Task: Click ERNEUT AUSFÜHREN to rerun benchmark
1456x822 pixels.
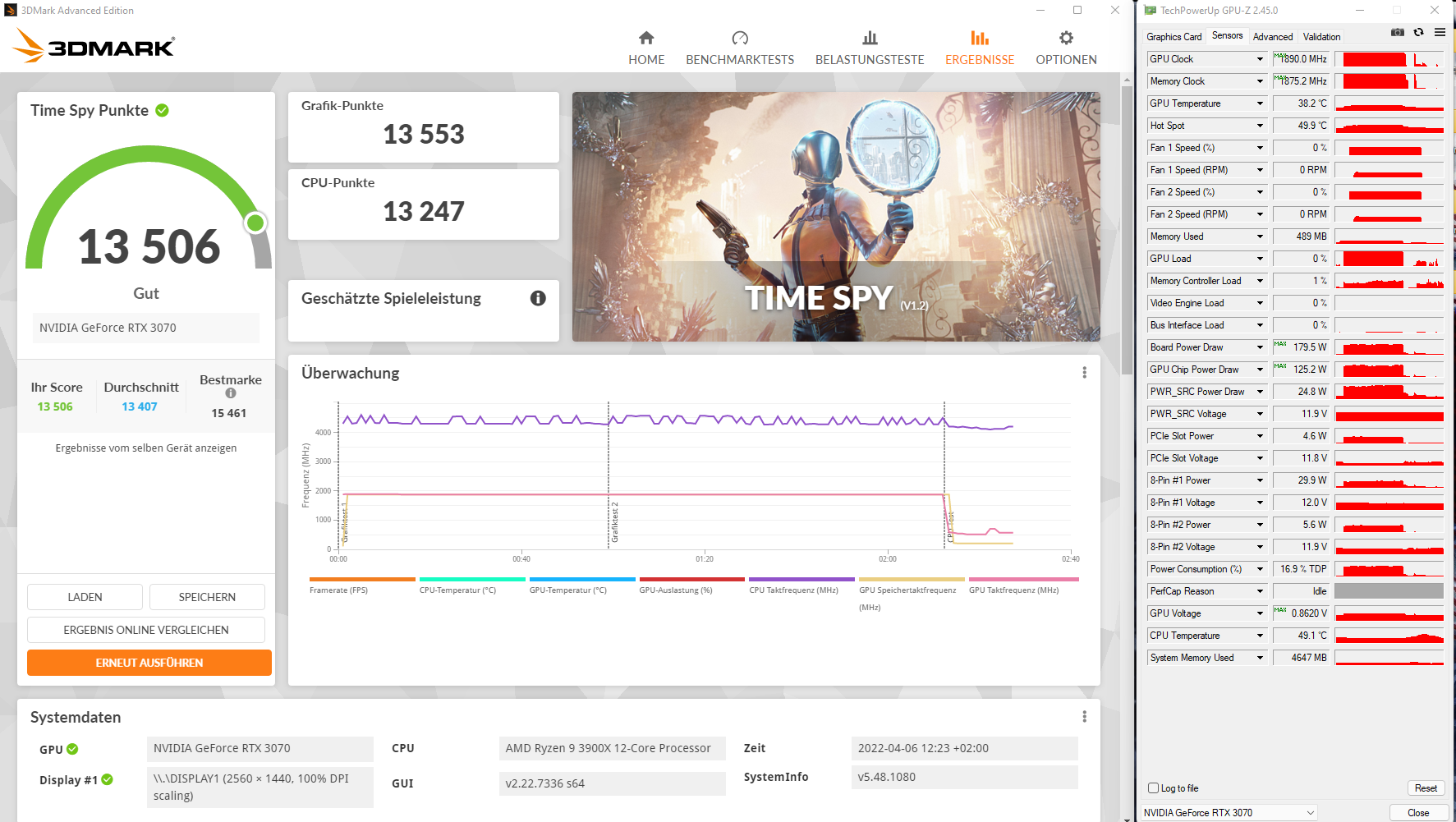Action: point(149,663)
